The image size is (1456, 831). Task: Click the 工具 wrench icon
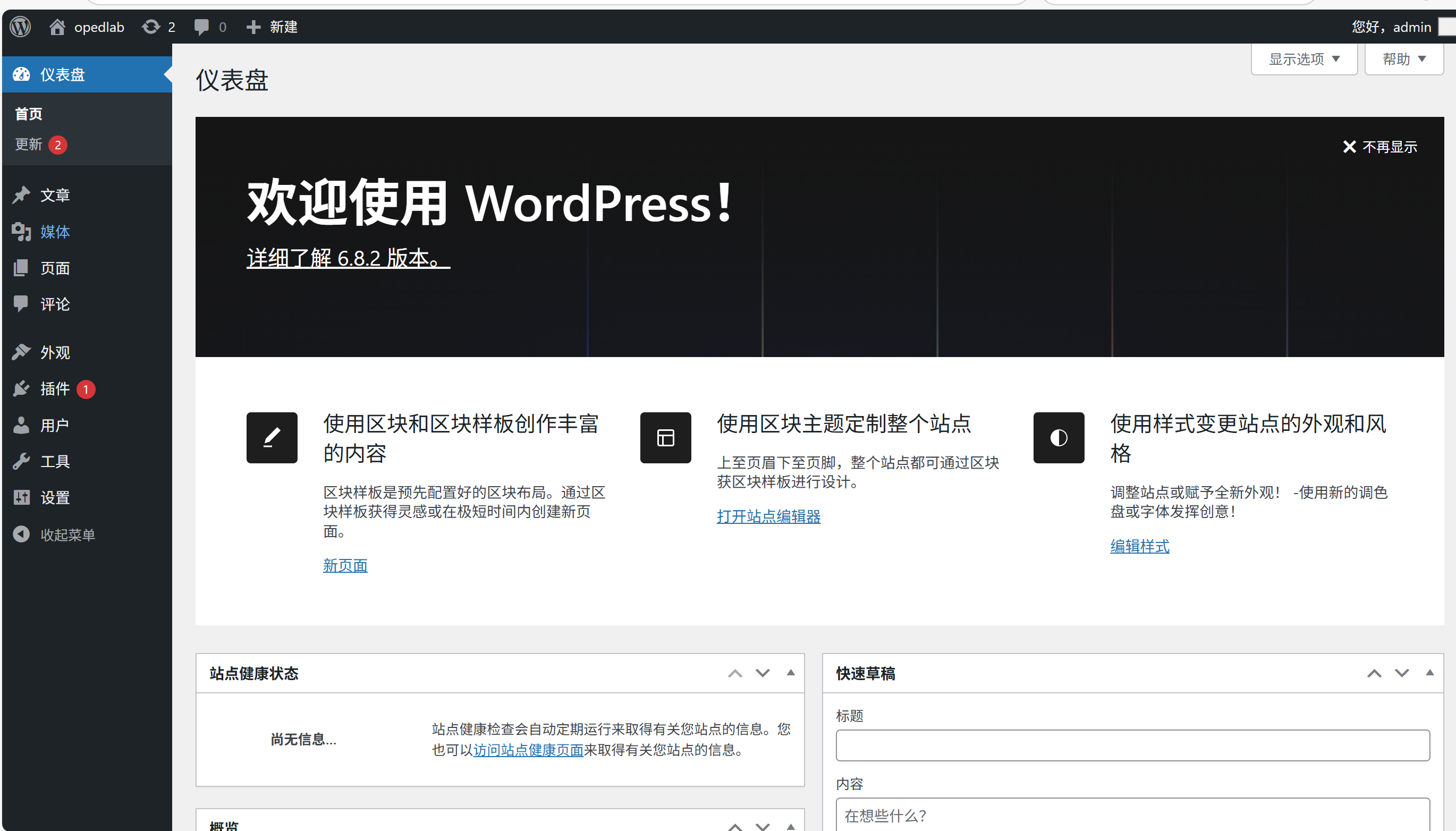coord(22,461)
